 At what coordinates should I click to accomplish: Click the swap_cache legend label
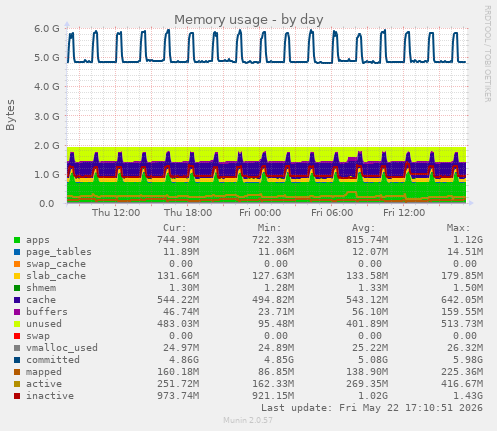coord(56,264)
